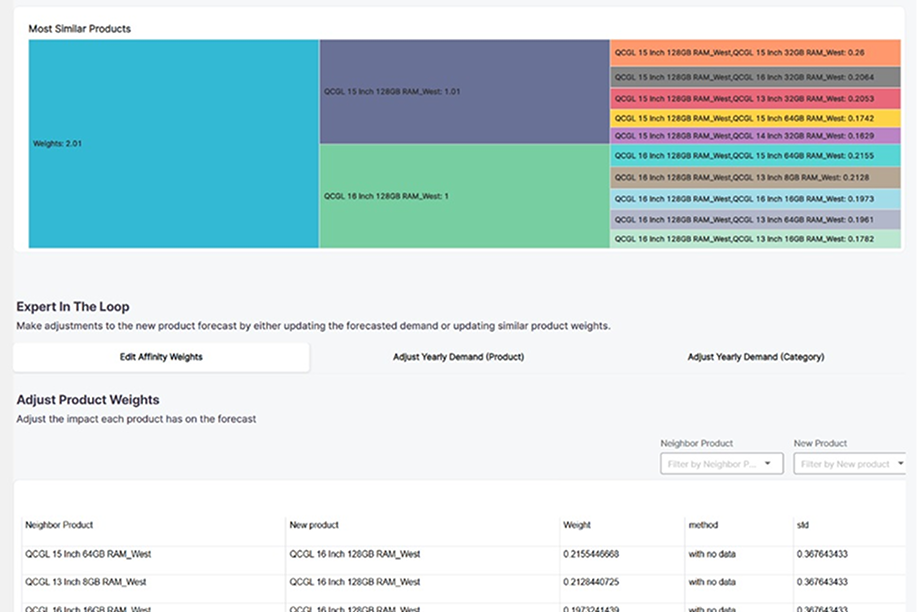The width and height of the screenshot is (917, 612).
Task: Click the orange treemap tile valued 0.26
Action: 755,53
